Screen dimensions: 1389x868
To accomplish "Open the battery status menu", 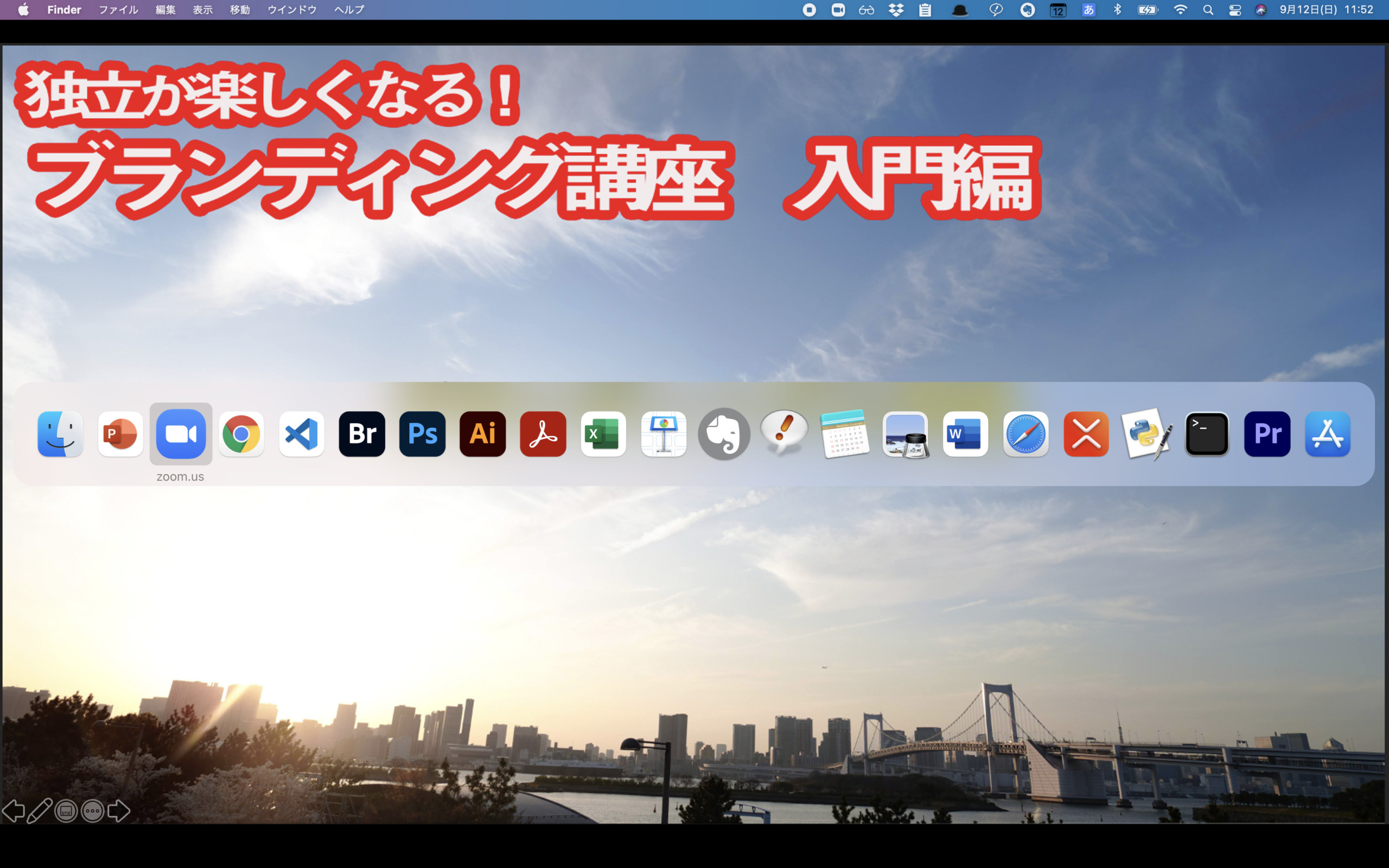I will pos(1148,10).
